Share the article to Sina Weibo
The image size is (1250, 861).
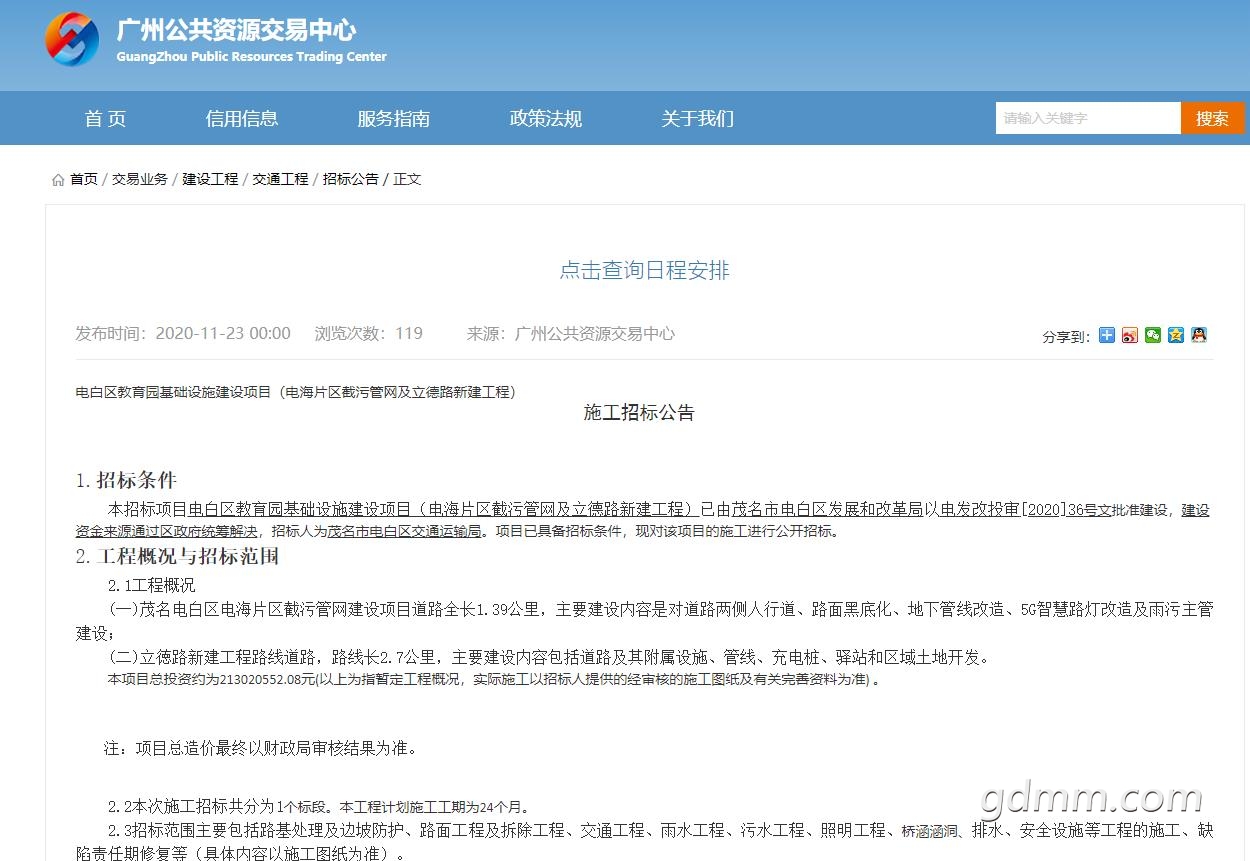(1129, 335)
